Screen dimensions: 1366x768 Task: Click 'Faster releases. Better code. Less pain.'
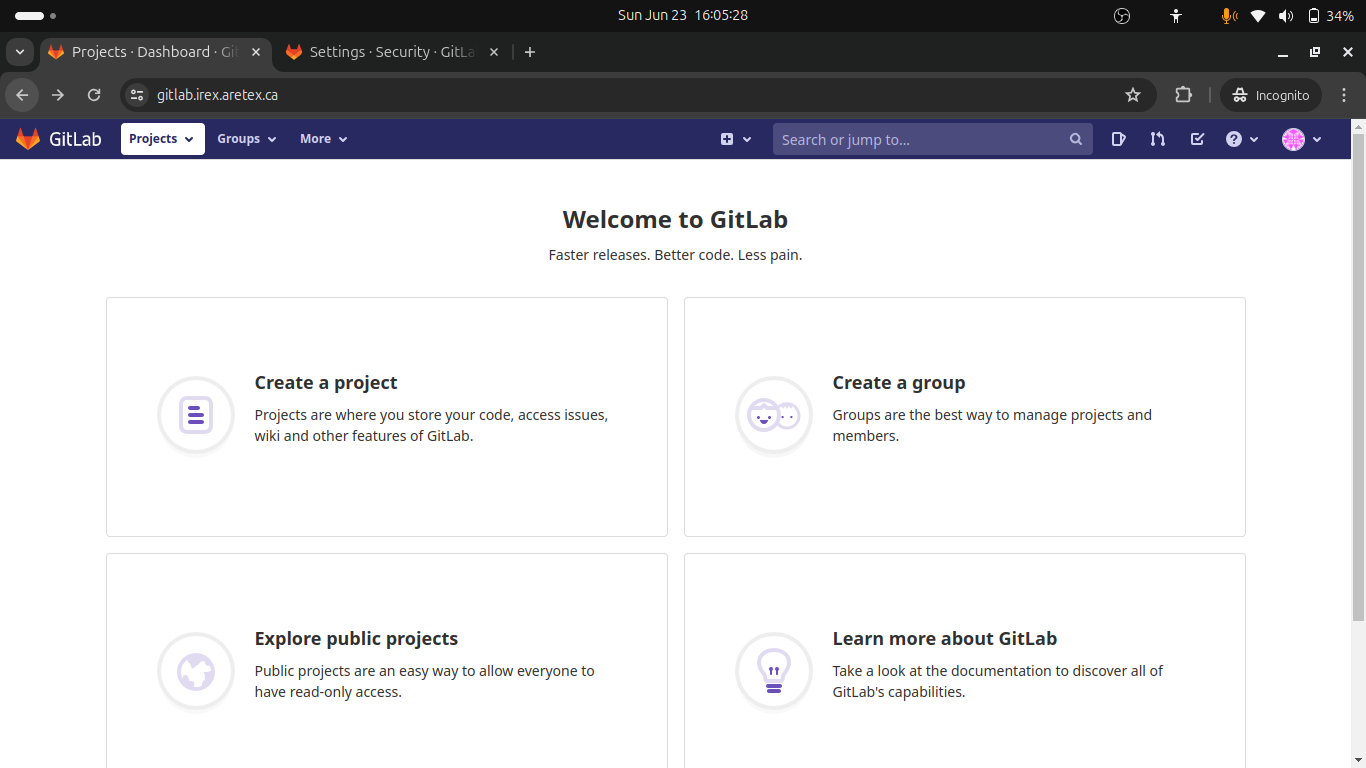675,255
